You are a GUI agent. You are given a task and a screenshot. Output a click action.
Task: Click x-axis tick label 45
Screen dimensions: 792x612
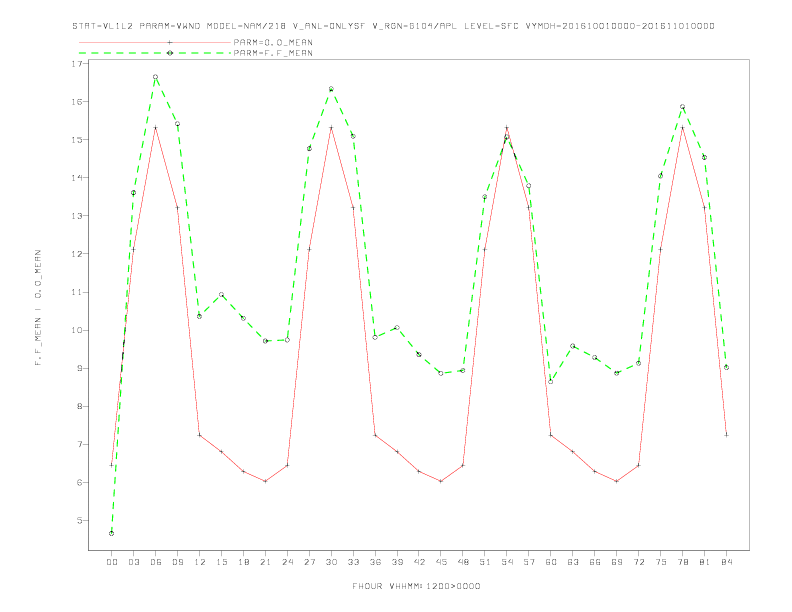tap(441, 562)
